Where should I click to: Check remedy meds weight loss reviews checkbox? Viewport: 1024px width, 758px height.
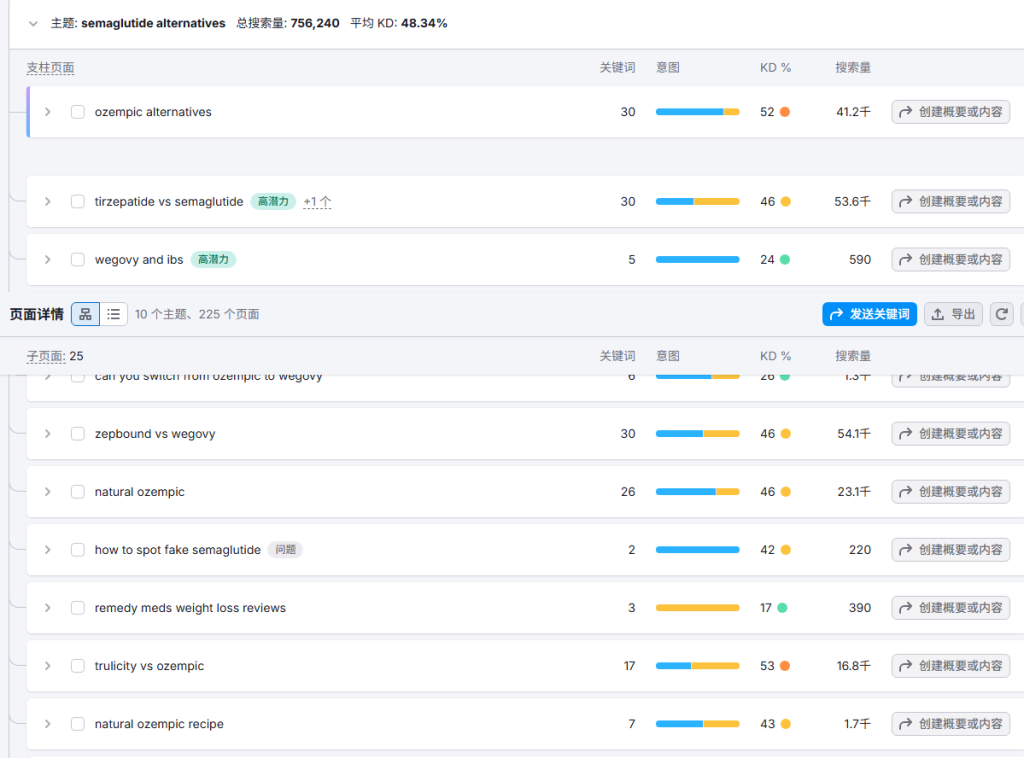[78, 608]
